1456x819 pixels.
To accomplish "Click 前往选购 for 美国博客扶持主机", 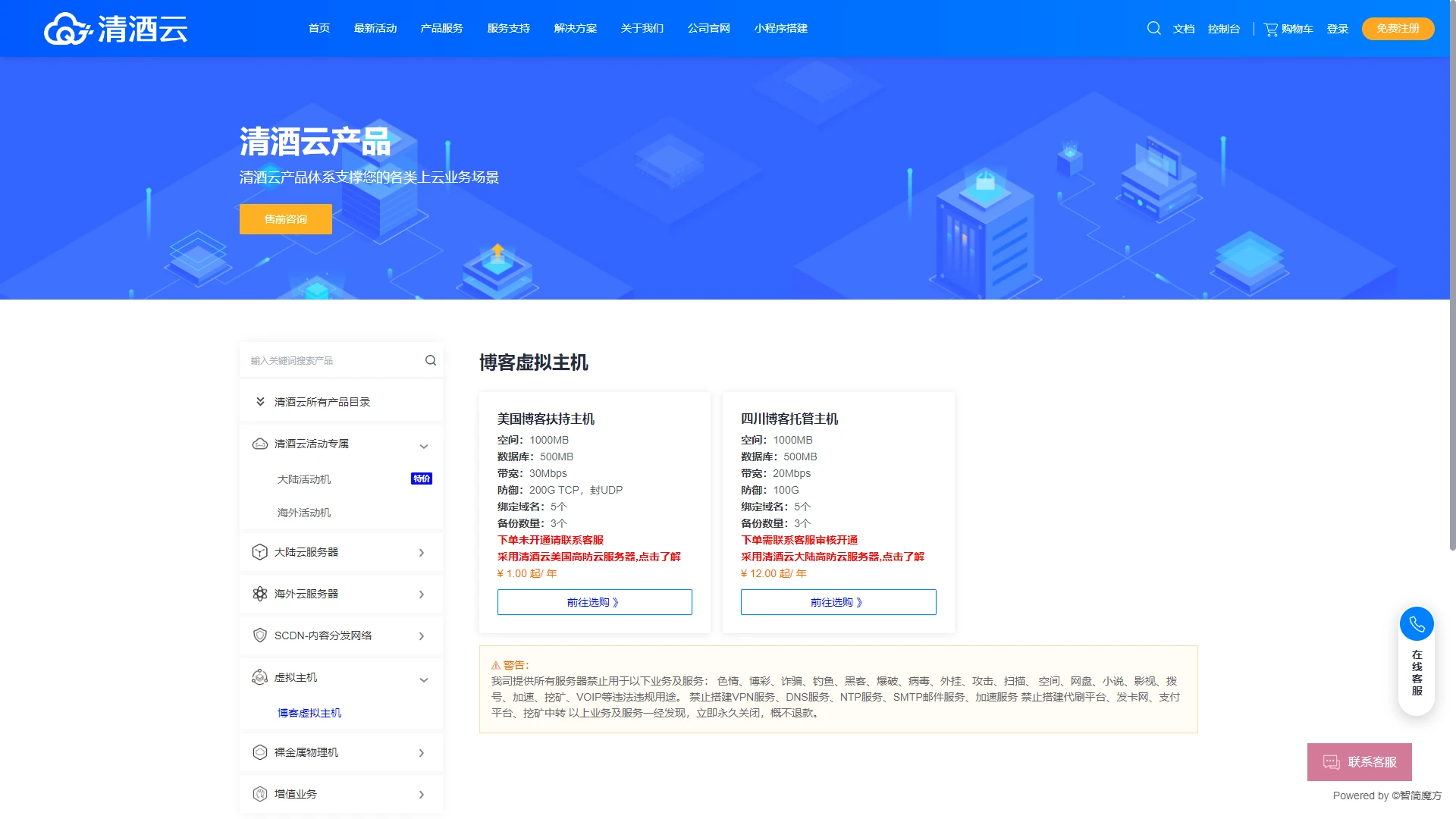I will pos(594,602).
